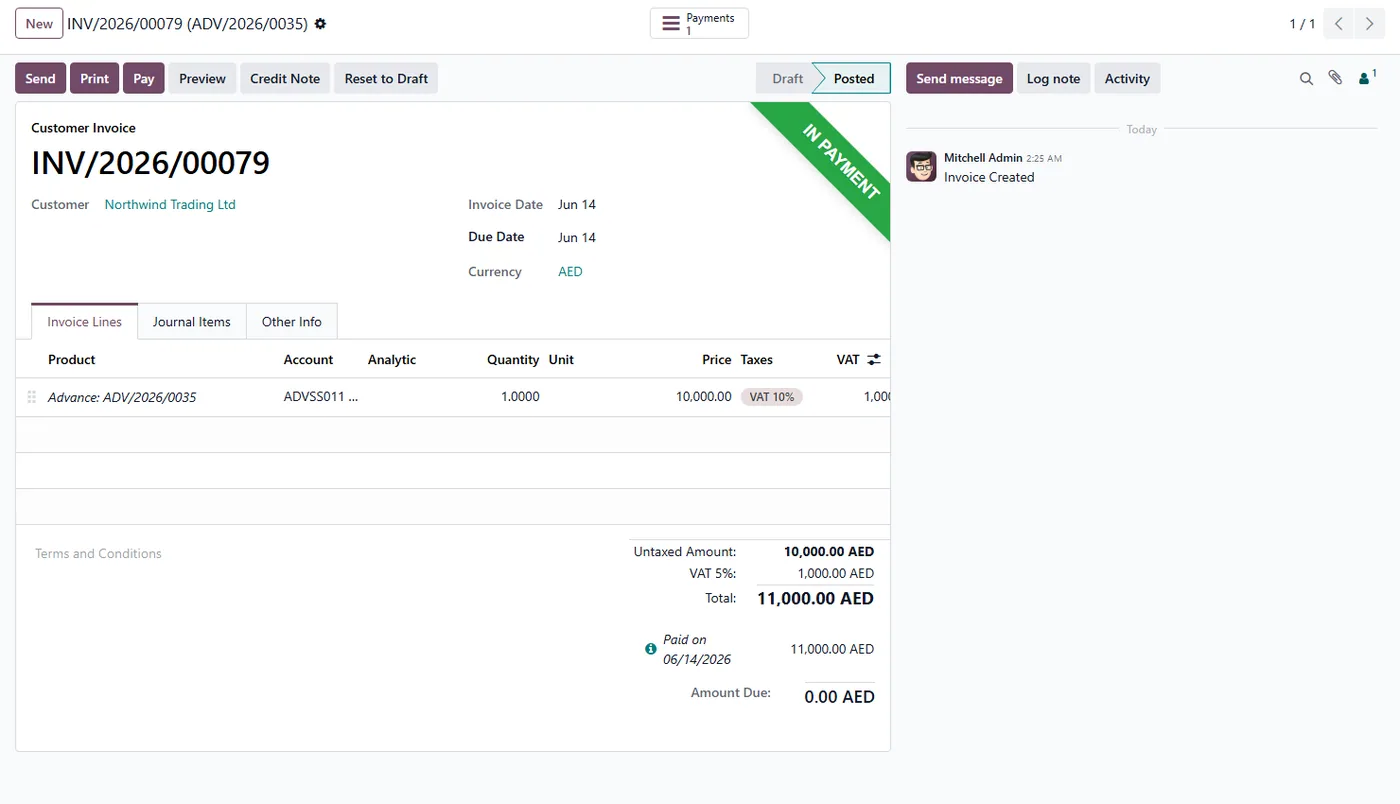Click 'Invoice Created' chatter message

pyautogui.click(x=989, y=177)
